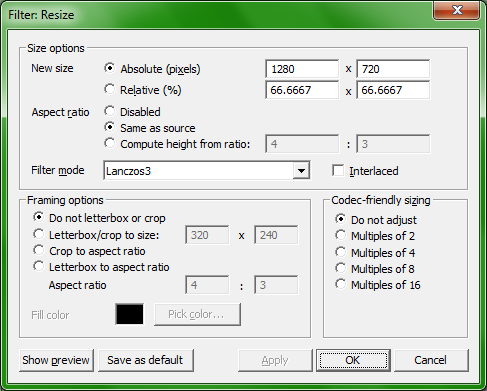Click the Cancel button
Image resolution: width=487 pixels, height=391 pixels.
click(431, 360)
